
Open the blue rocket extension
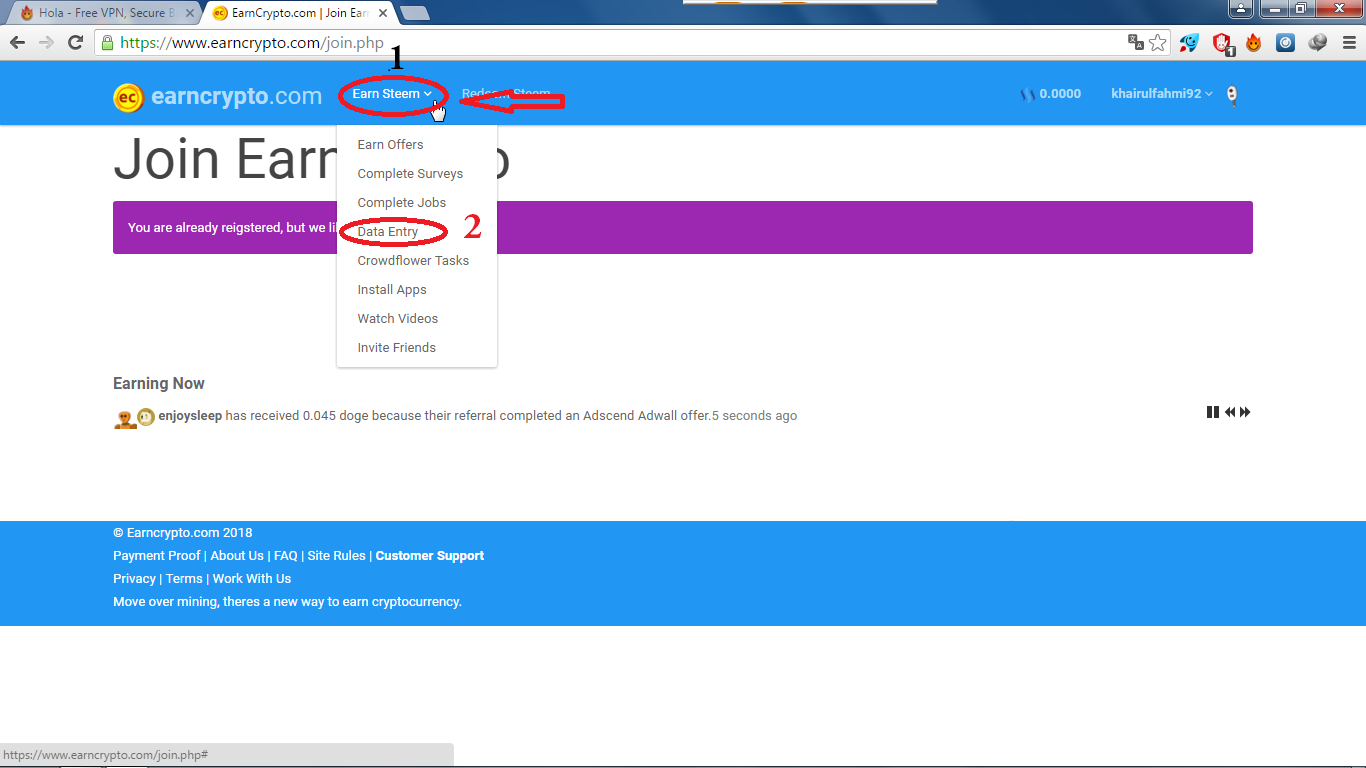pyautogui.click(x=1189, y=42)
